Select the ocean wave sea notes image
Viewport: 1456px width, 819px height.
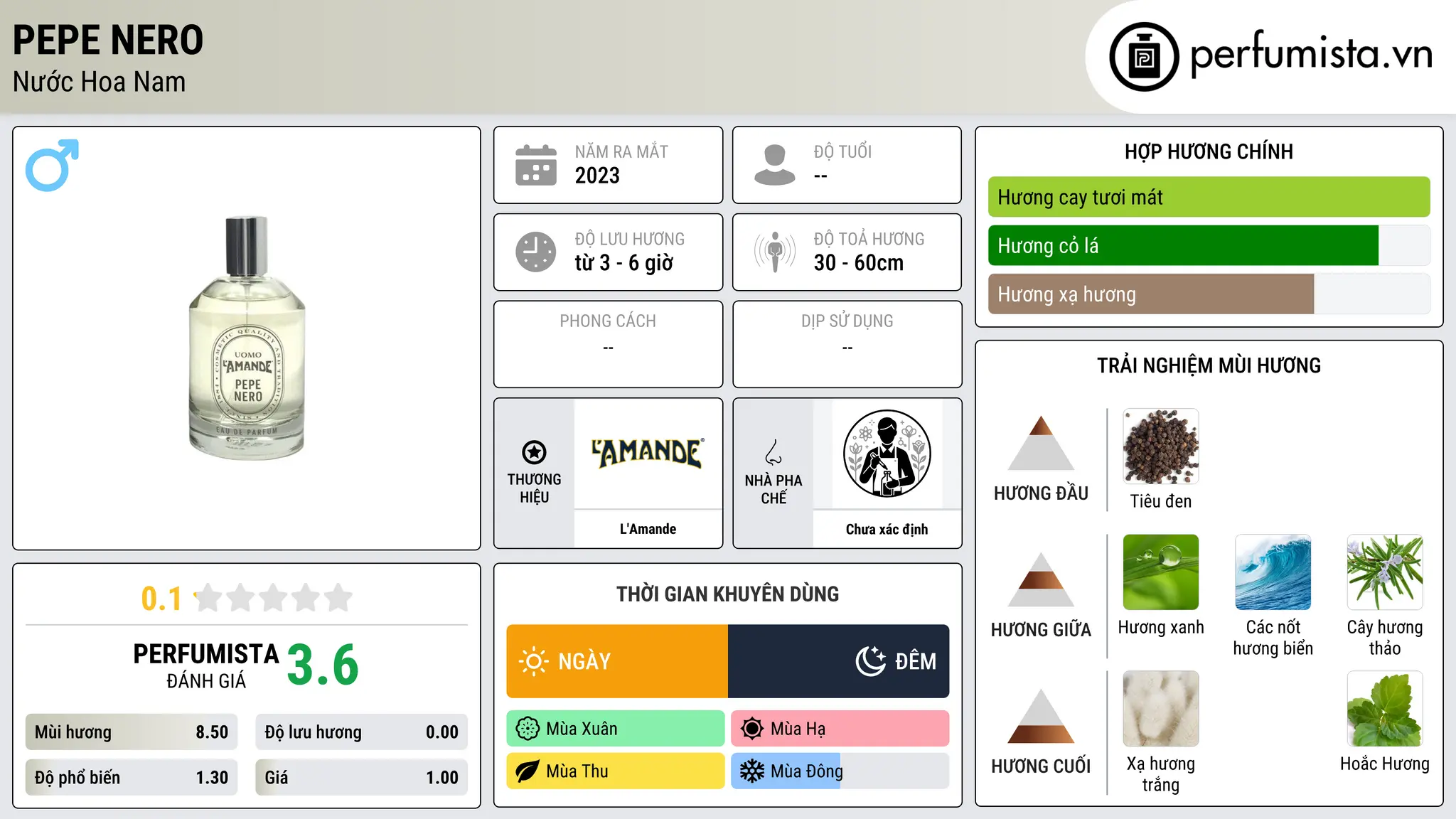tap(1273, 572)
